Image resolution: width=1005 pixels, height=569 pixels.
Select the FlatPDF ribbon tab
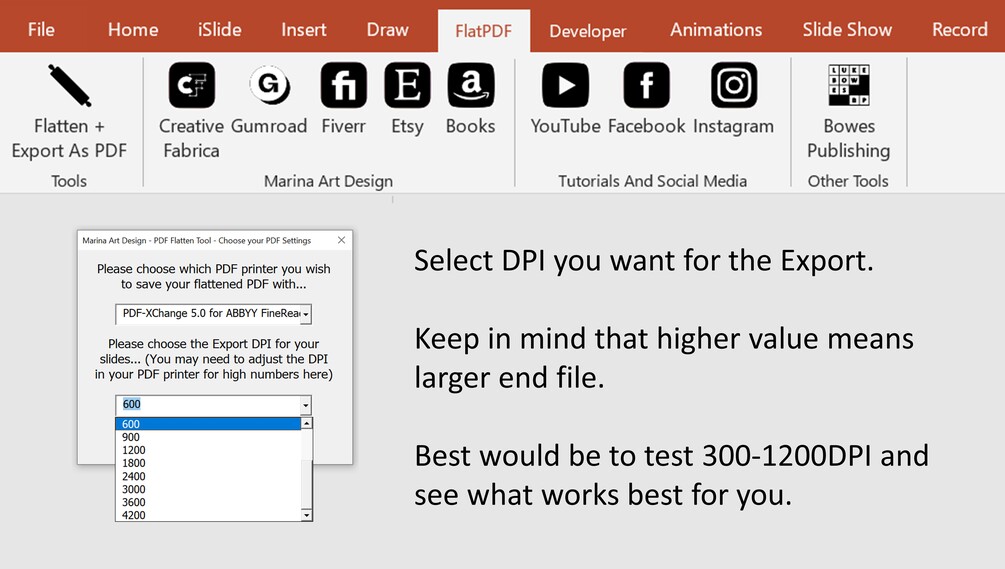tap(484, 31)
